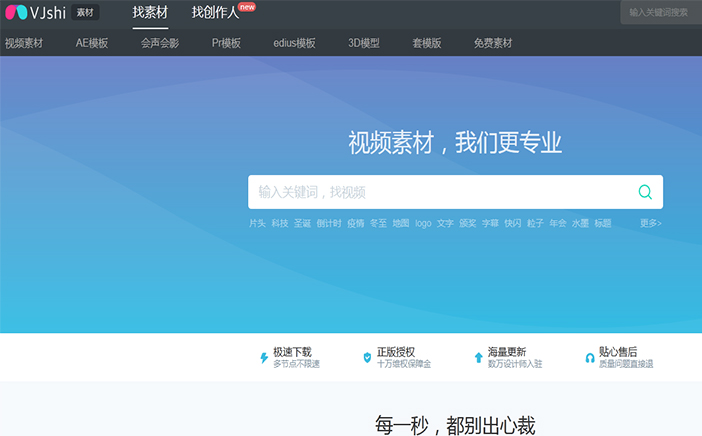Image resolution: width=702 pixels, height=436 pixels.
Task: Select the 科技 keyword tag
Action: 280,223
